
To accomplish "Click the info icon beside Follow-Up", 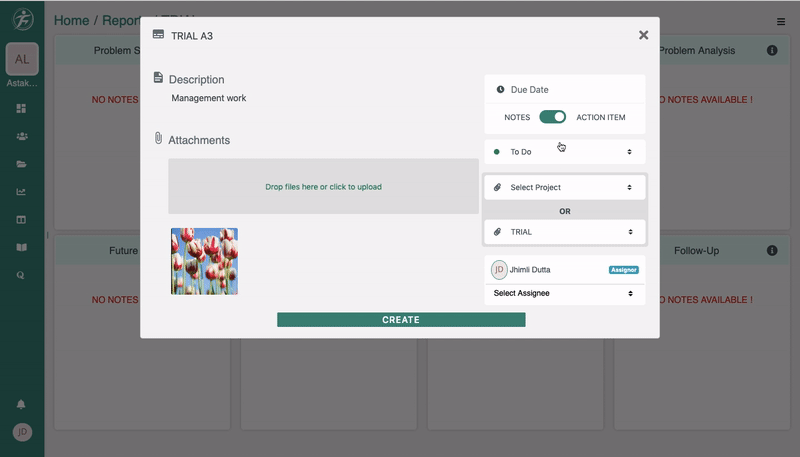I will point(772,250).
